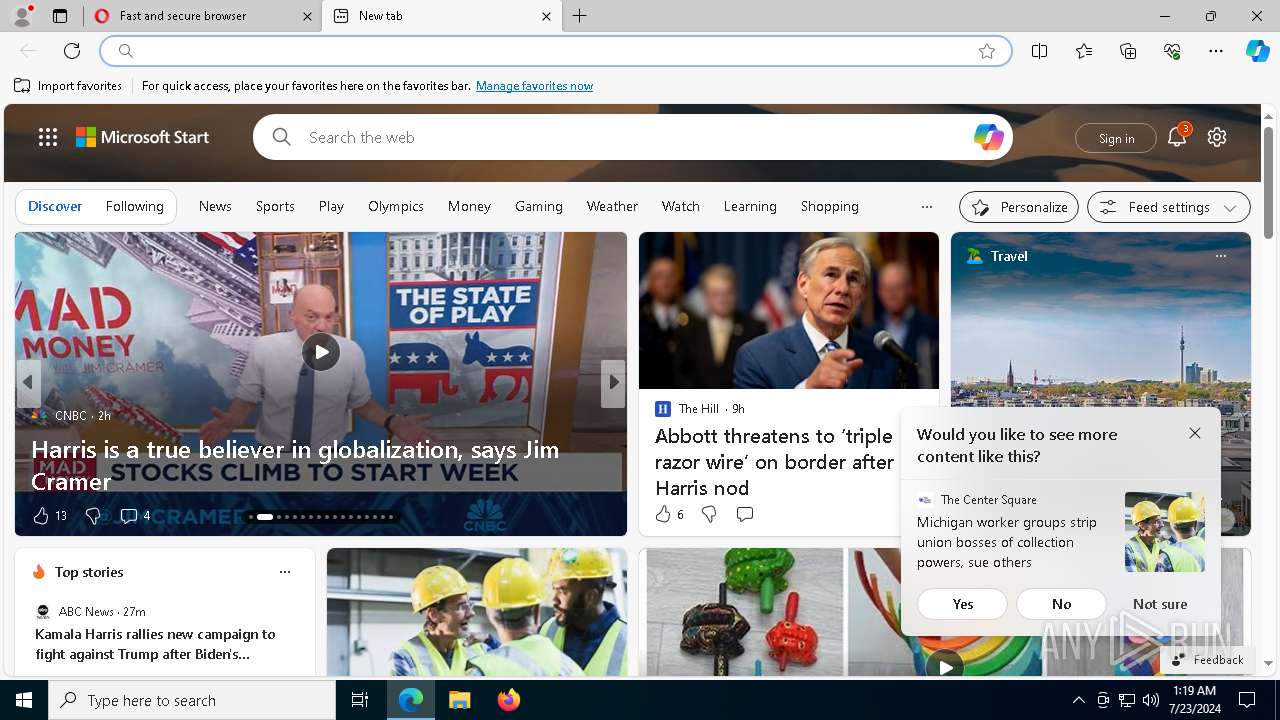Dislike the Jim Cramer story
The image size is (1280, 720).
point(93,516)
